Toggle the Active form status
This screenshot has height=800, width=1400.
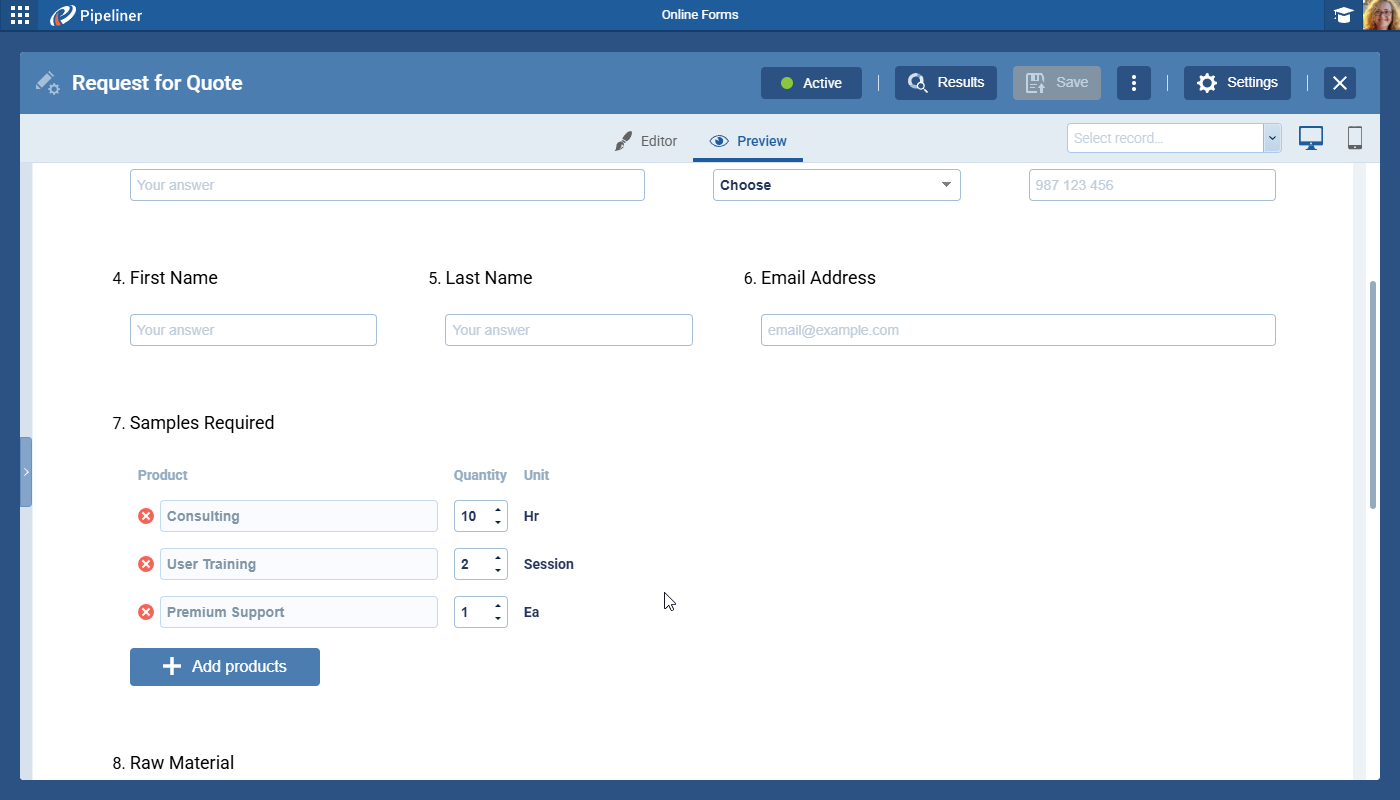811,83
